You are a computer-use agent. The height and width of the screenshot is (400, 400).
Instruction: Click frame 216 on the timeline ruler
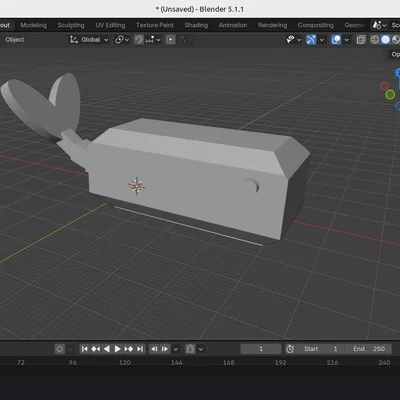tap(332, 362)
